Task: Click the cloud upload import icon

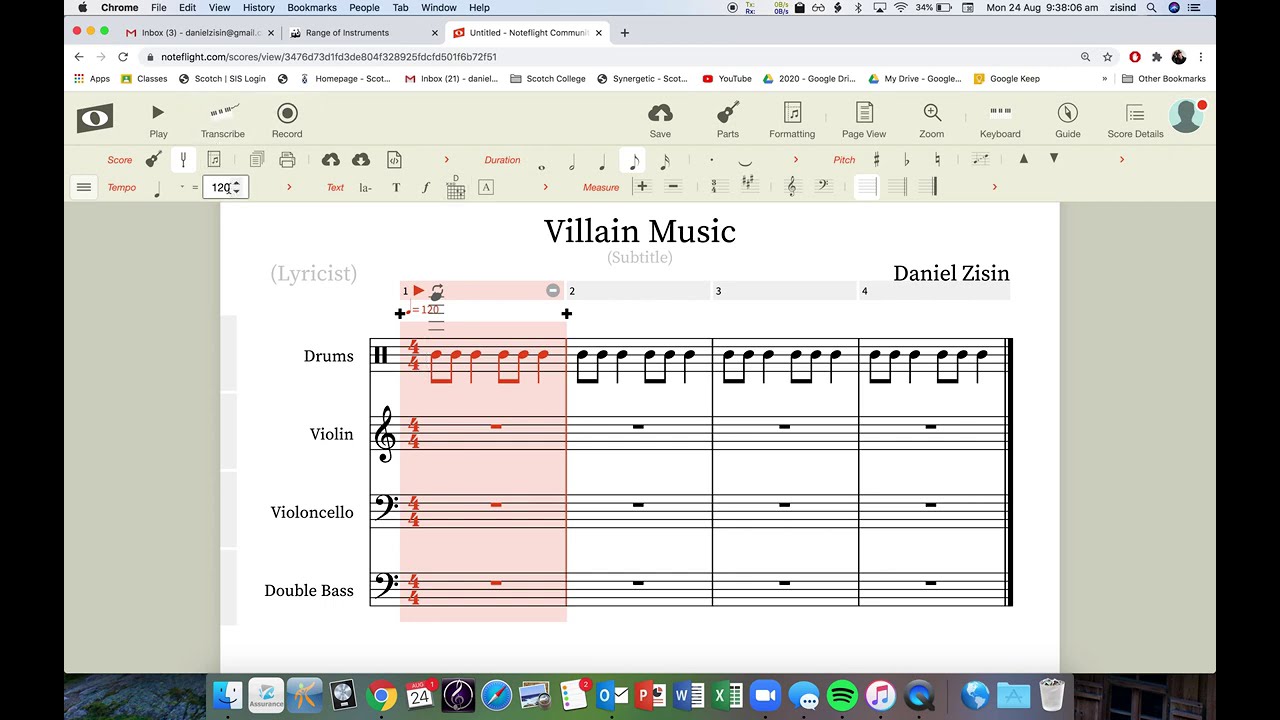Action: point(331,160)
